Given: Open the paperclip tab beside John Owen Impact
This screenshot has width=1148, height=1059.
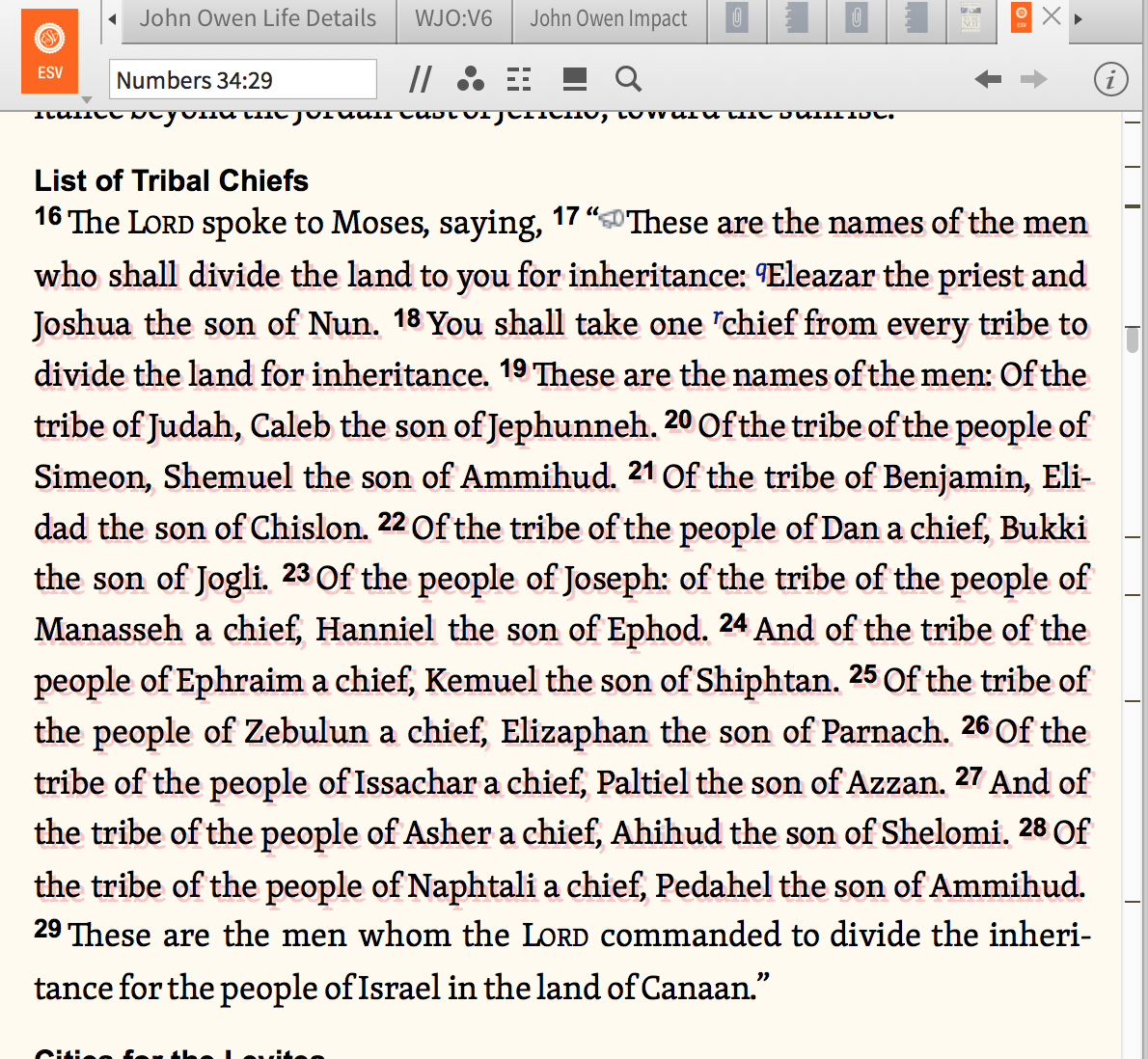Looking at the screenshot, I should click(737, 19).
